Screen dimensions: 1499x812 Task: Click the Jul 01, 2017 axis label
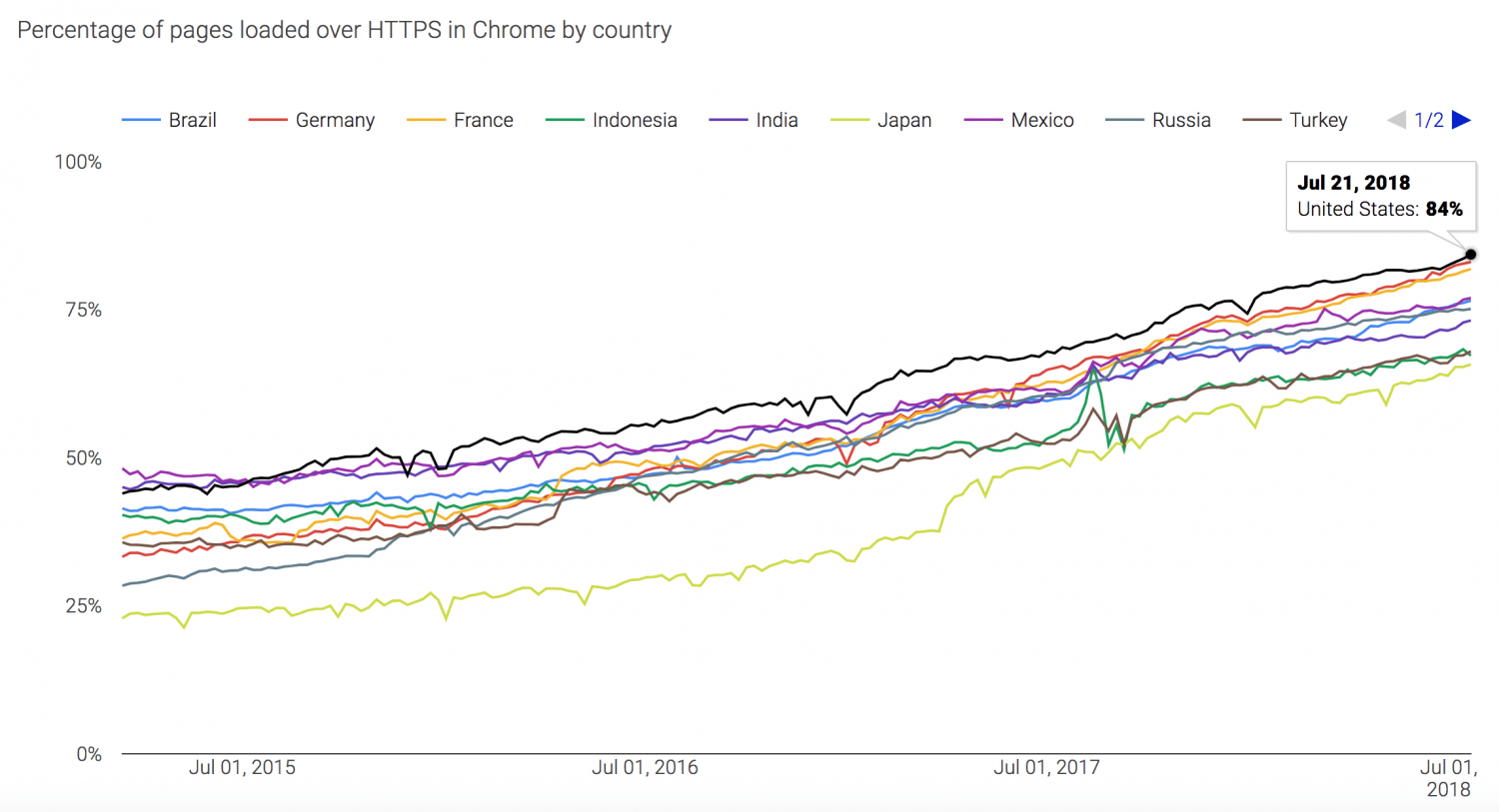[1046, 767]
